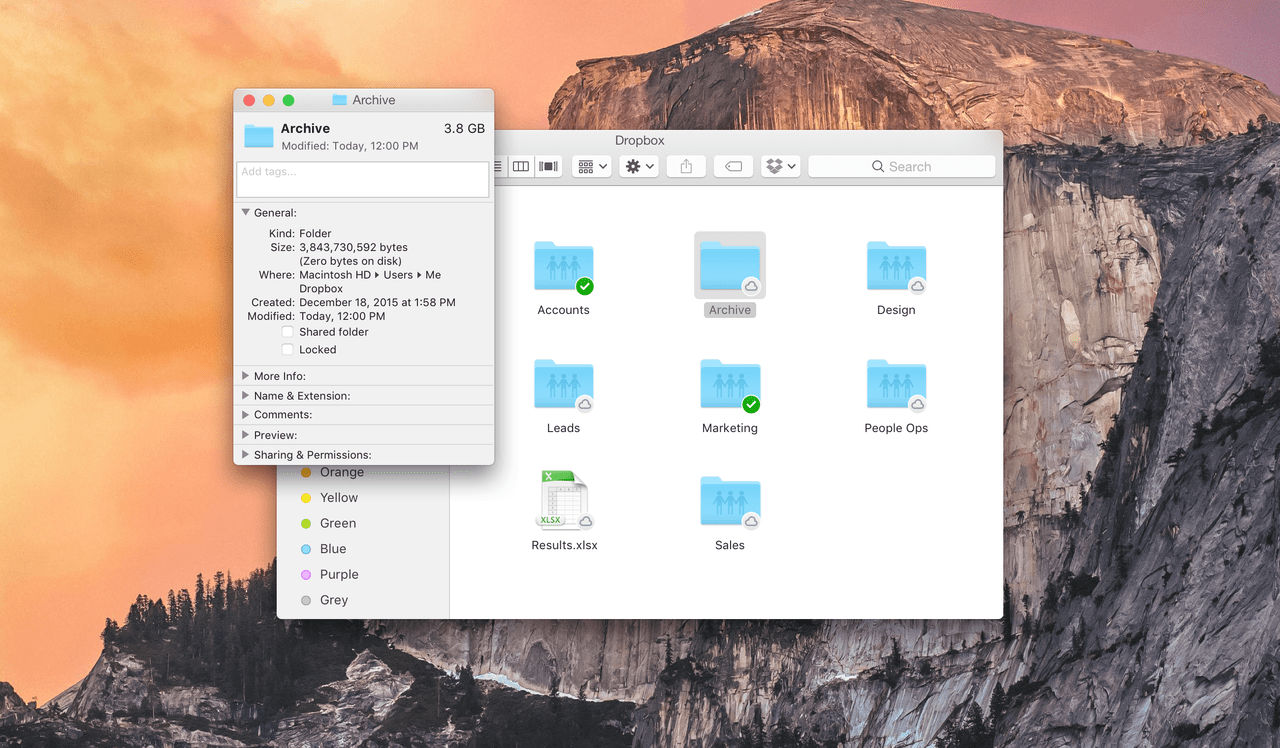
Task: Expand the Sharing & Permissions section
Action: 245,454
